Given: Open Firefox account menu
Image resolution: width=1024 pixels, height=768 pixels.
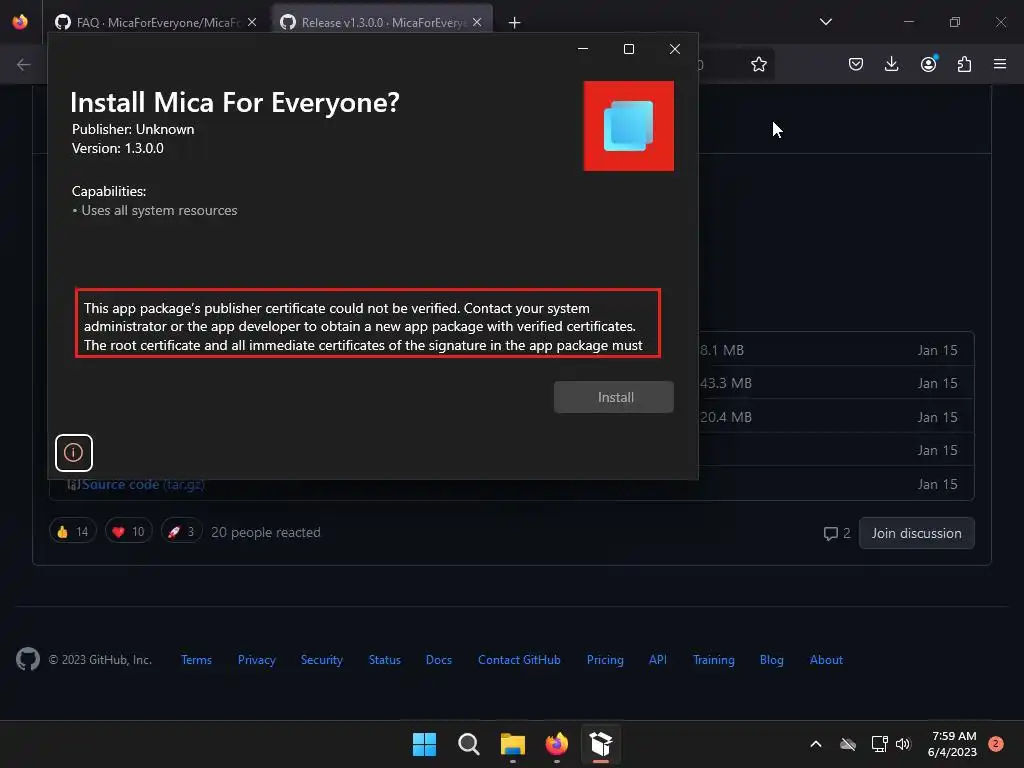Looking at the screenshot, I should click(x=928, y=64).
